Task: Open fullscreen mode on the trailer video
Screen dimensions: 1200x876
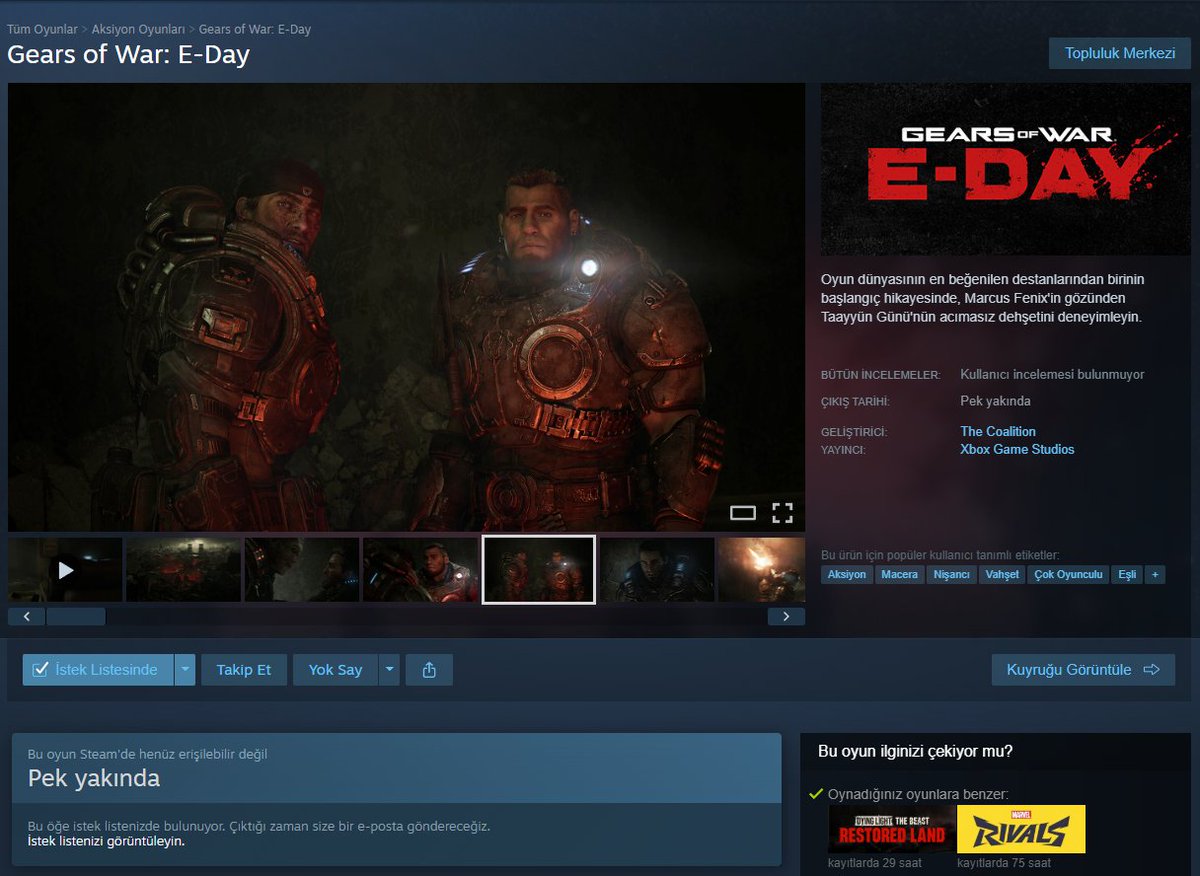Action: (783, 513)
